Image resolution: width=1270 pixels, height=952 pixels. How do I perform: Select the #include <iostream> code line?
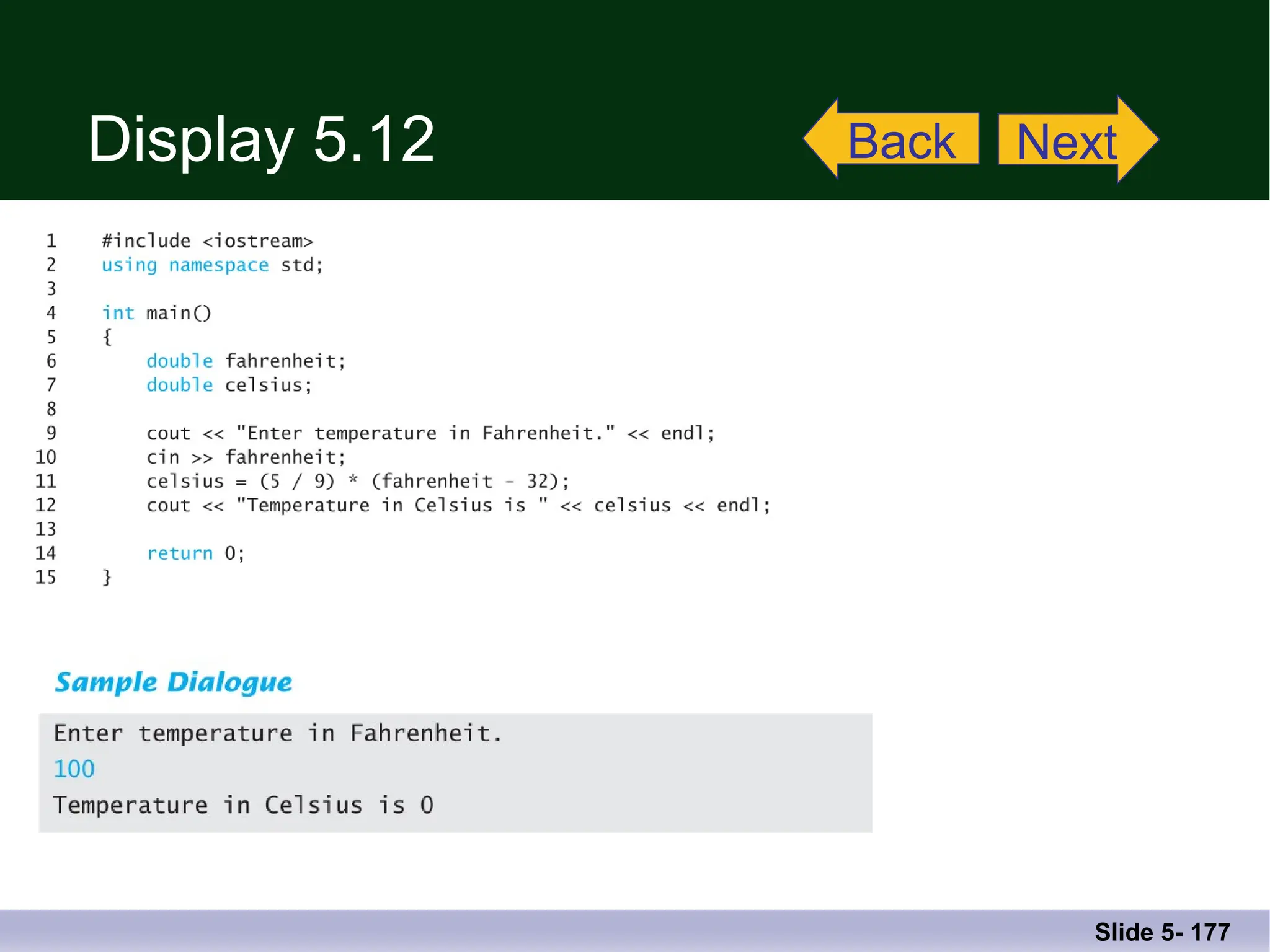click(208, 241)
